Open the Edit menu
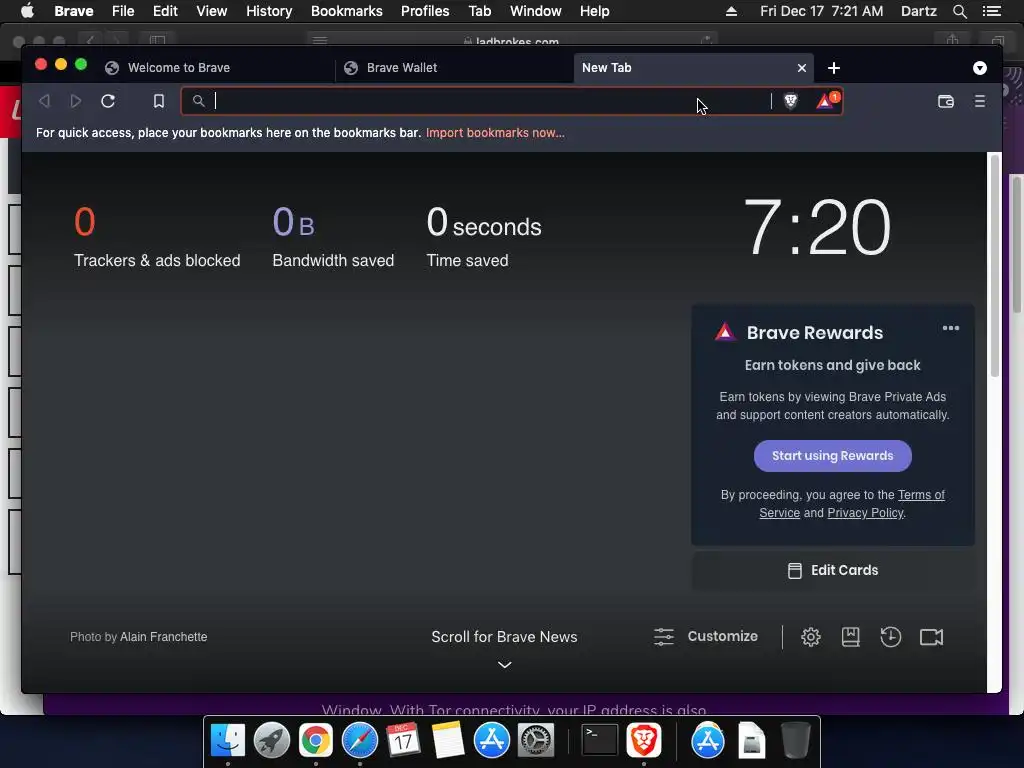The width and height of the screenshot is (1024, 768). 165,11
